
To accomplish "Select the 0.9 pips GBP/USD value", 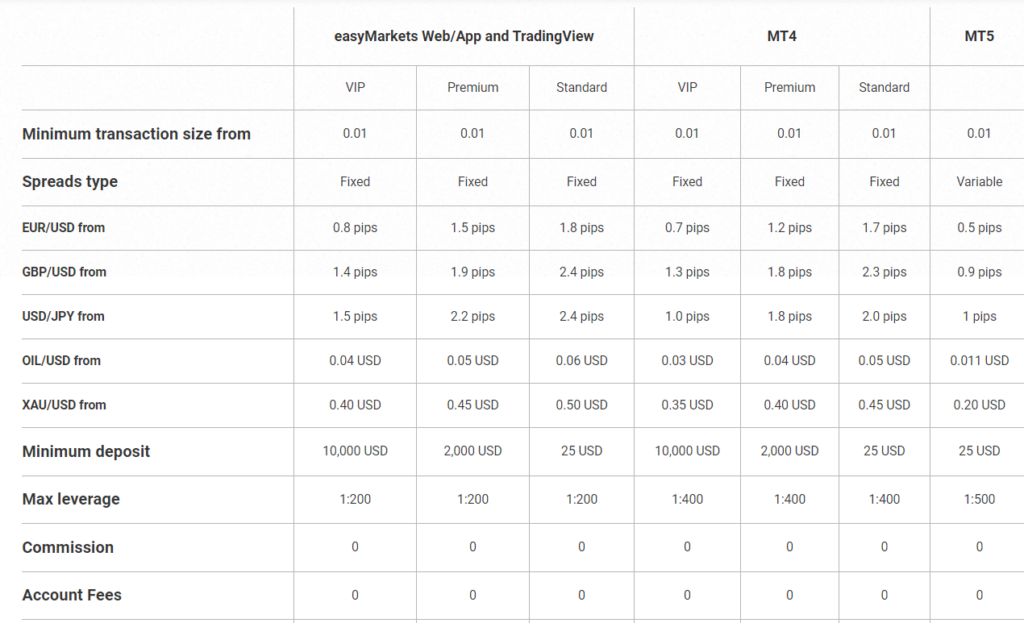I will pyautogui.click(x=979, y=272).
